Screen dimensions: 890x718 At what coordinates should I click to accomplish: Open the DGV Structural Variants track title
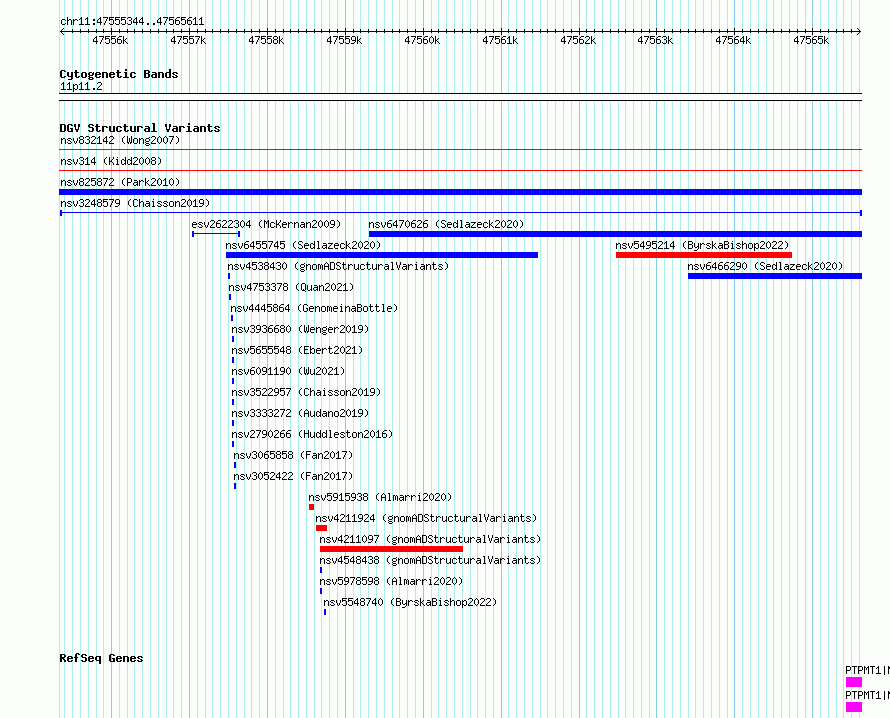(x=140, y=128)
